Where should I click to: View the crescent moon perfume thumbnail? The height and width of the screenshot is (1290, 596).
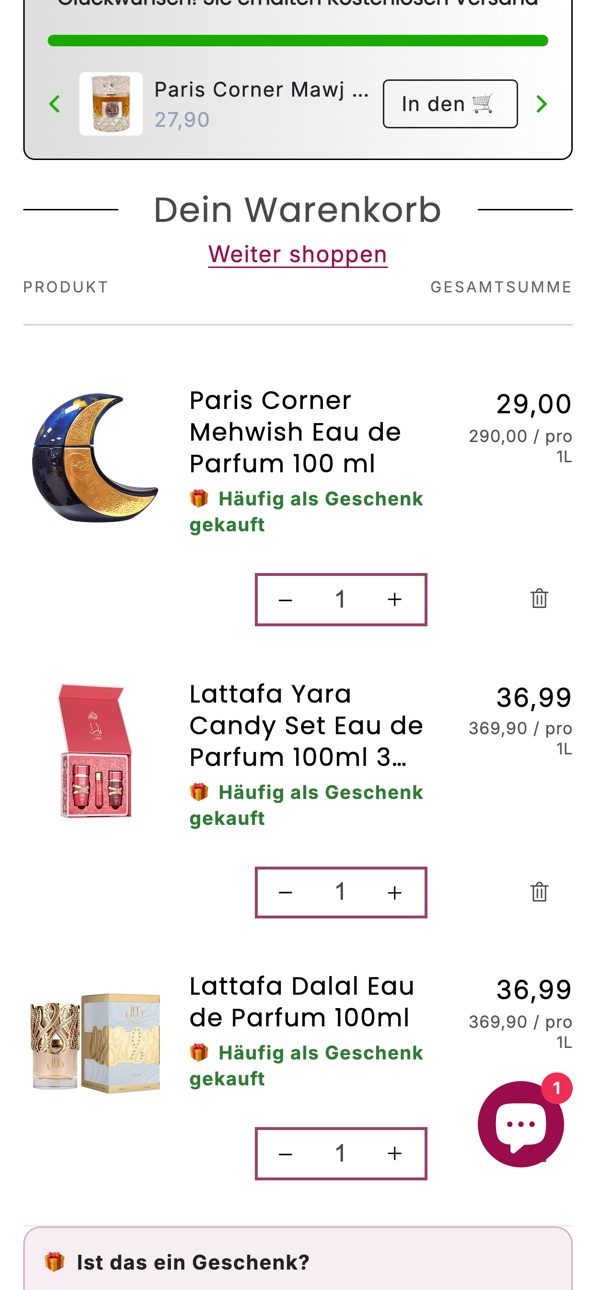tap(95, 457)
